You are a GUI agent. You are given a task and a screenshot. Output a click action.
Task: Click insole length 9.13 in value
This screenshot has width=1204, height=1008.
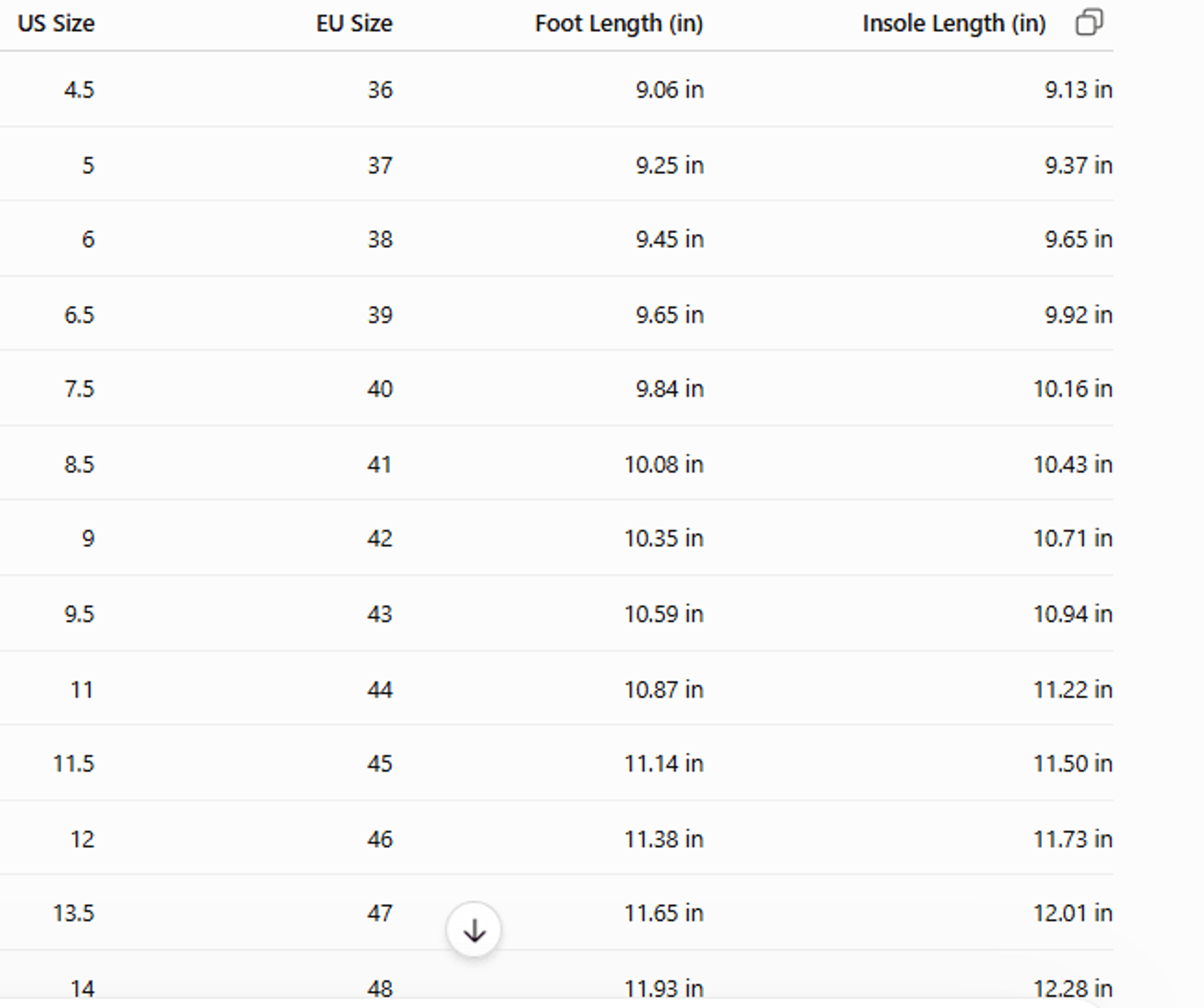pyautogui.click(x=1079, y=90)
